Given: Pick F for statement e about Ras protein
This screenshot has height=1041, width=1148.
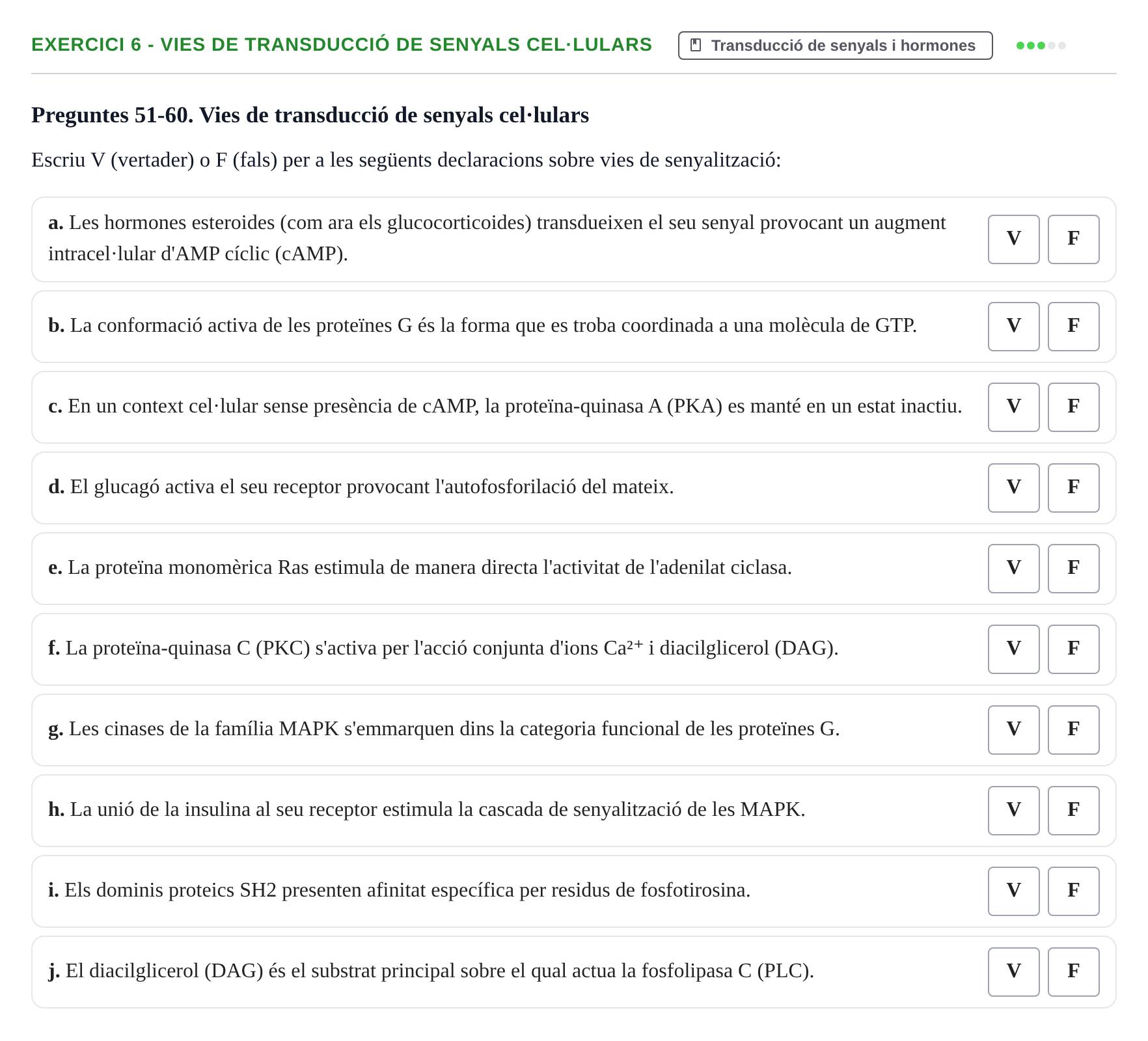Looking at the screenshot, I should 1073,569.
